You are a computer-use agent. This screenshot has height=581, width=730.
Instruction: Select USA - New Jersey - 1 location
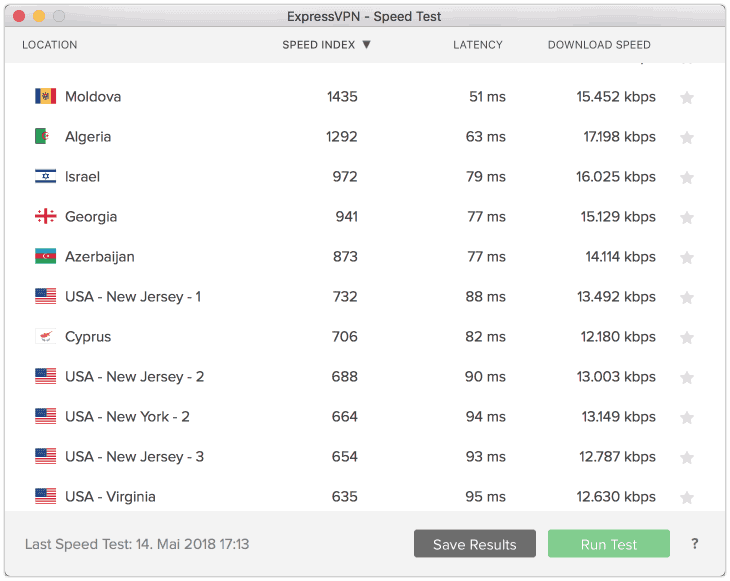tap(133, 297)
